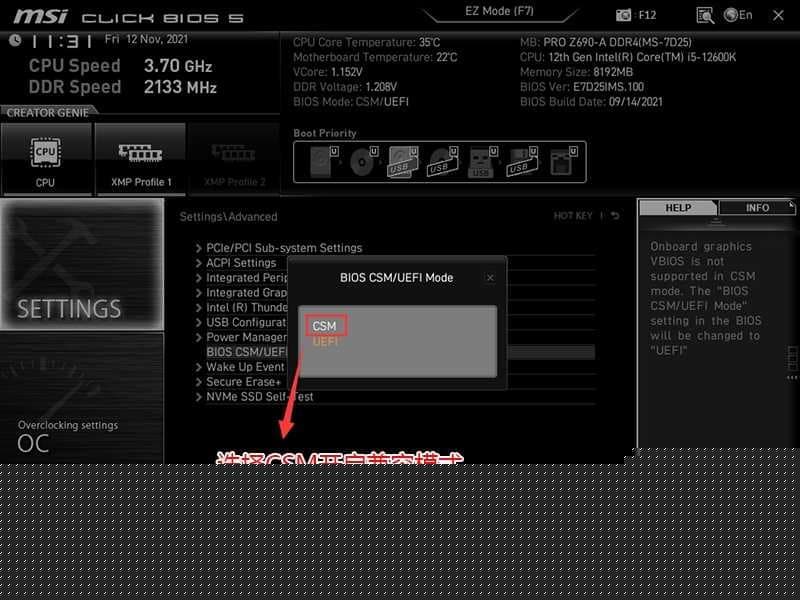The height and width of the screenshot is (600, 800).
Task: Switch to the INFO tab
Action: pyautogui.click(x=757, y=208)
